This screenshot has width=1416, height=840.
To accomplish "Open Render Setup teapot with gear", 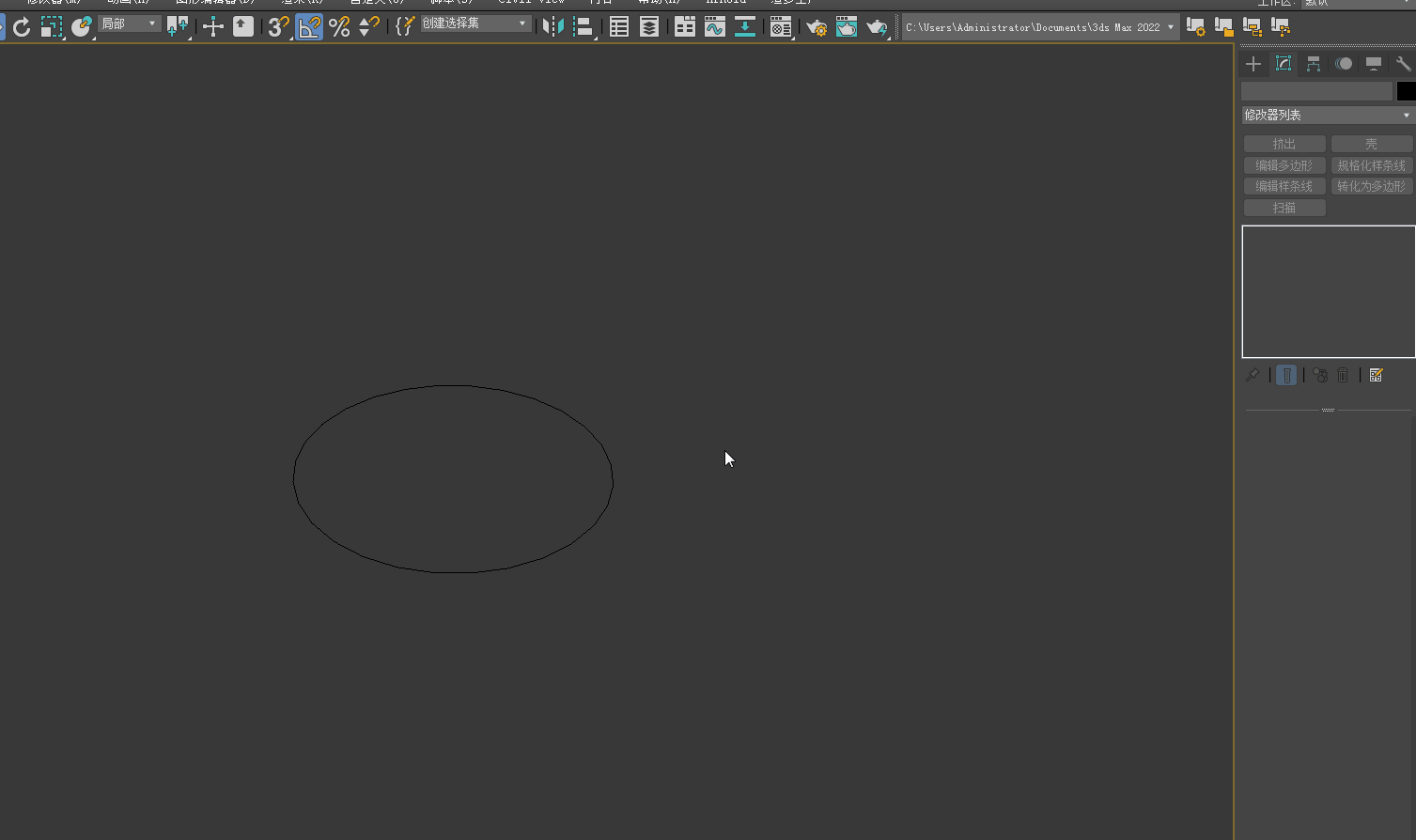I will point(817,27).
